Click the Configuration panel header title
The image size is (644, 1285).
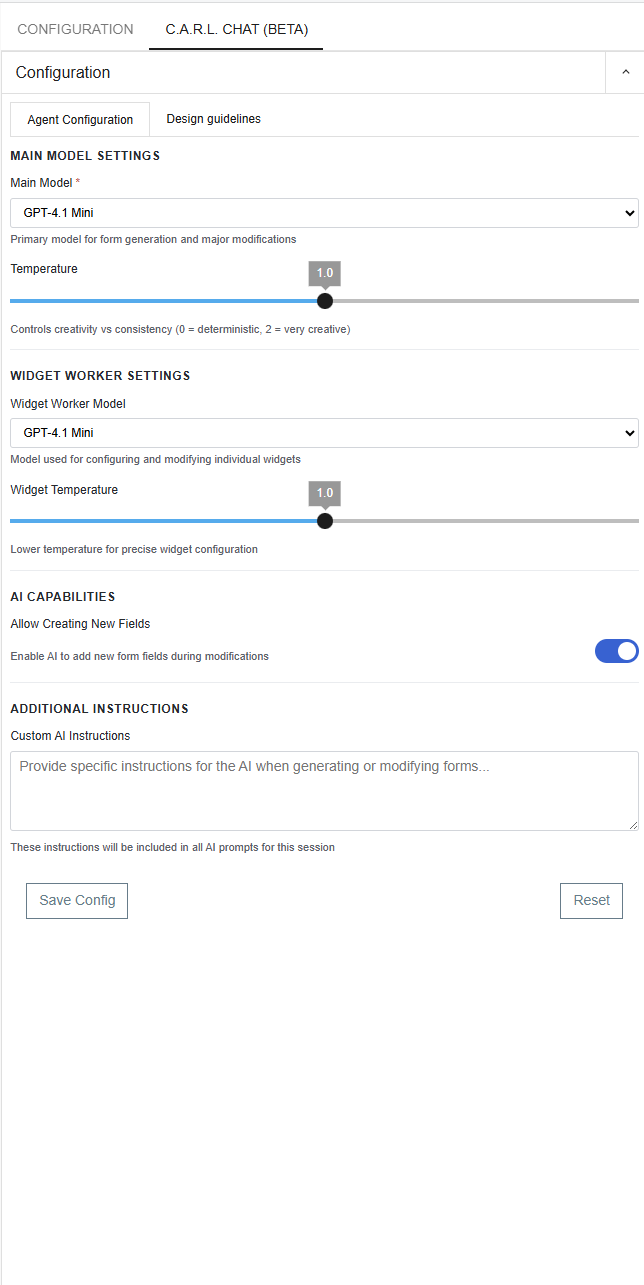(63, 73)
